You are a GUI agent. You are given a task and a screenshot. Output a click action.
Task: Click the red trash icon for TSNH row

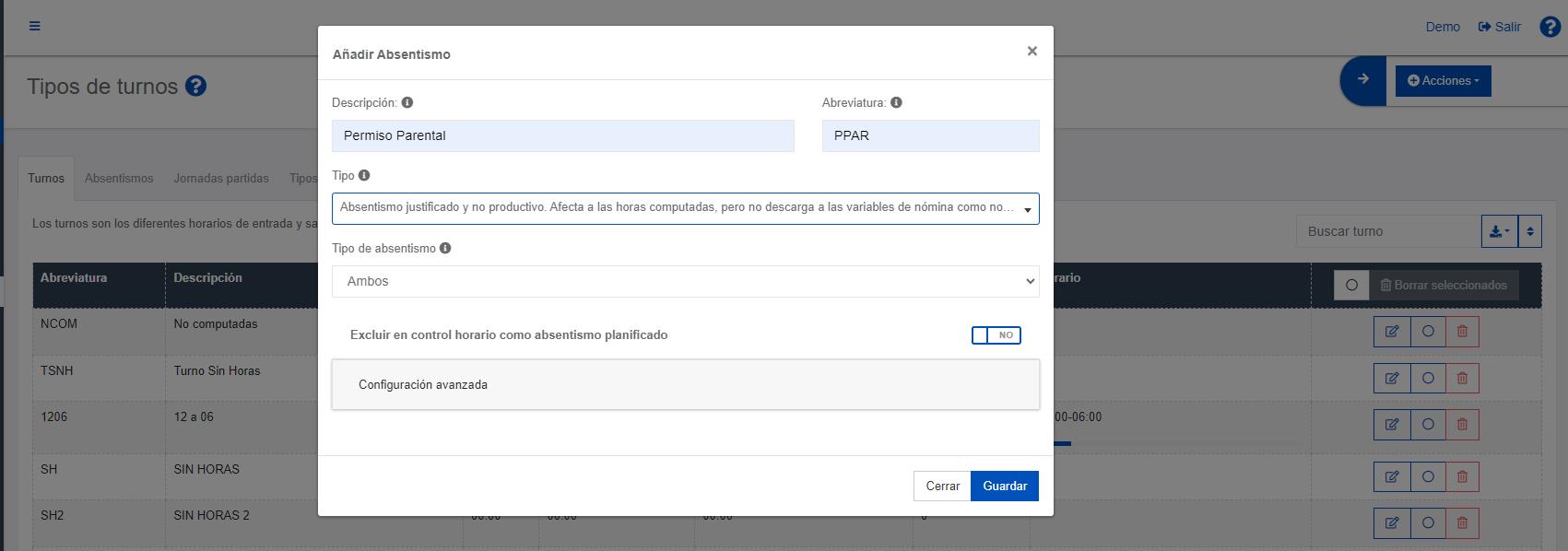pos(1462,378)
